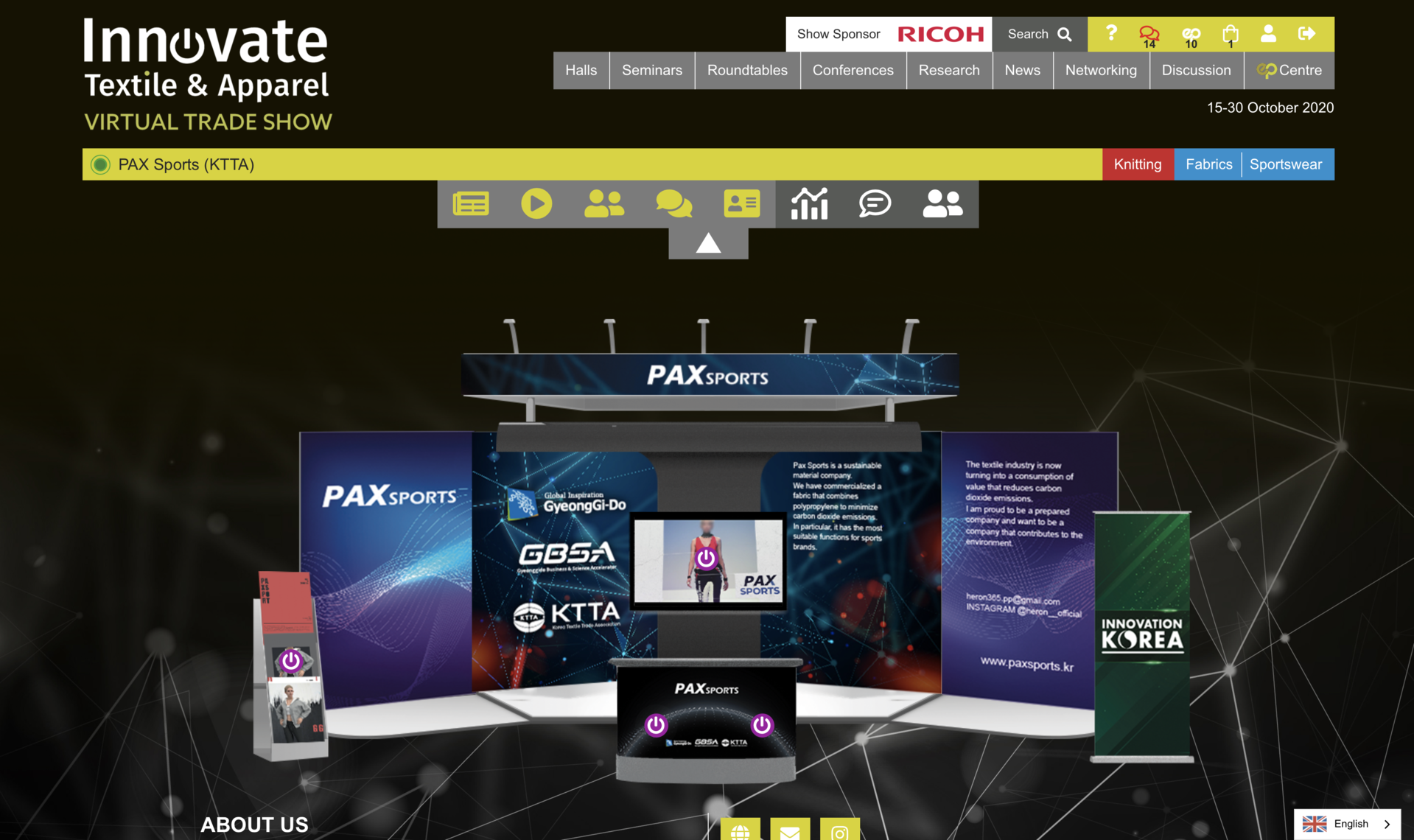The height and width of the screenshot is (840, 1414).
Task: Click the logout exit icon
Action: coord(1306,34)
